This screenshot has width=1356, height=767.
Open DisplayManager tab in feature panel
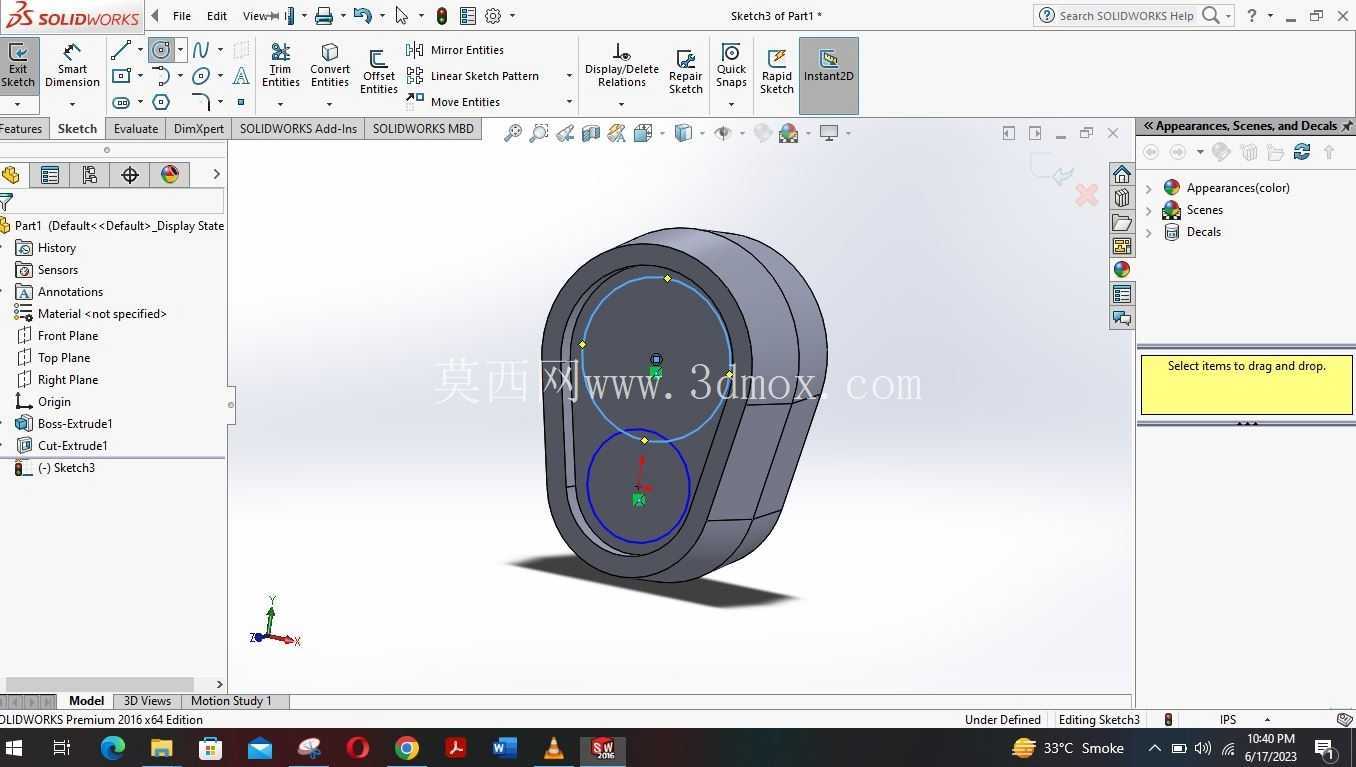(x=170, y=175)
